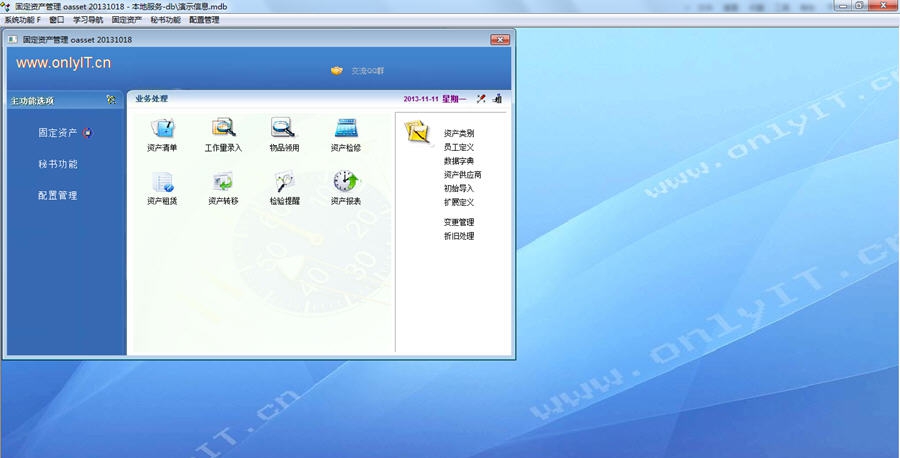Open the 系统功能 F menu
900x458 pixels.
(x=22, y=20)
